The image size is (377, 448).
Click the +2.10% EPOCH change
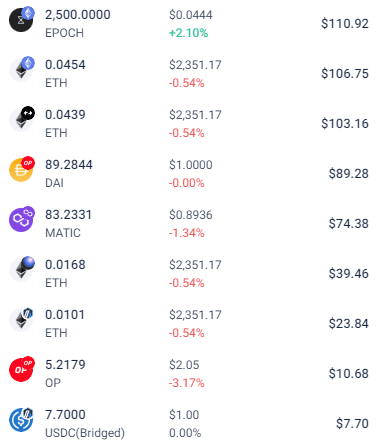click(x=188, y=33)
